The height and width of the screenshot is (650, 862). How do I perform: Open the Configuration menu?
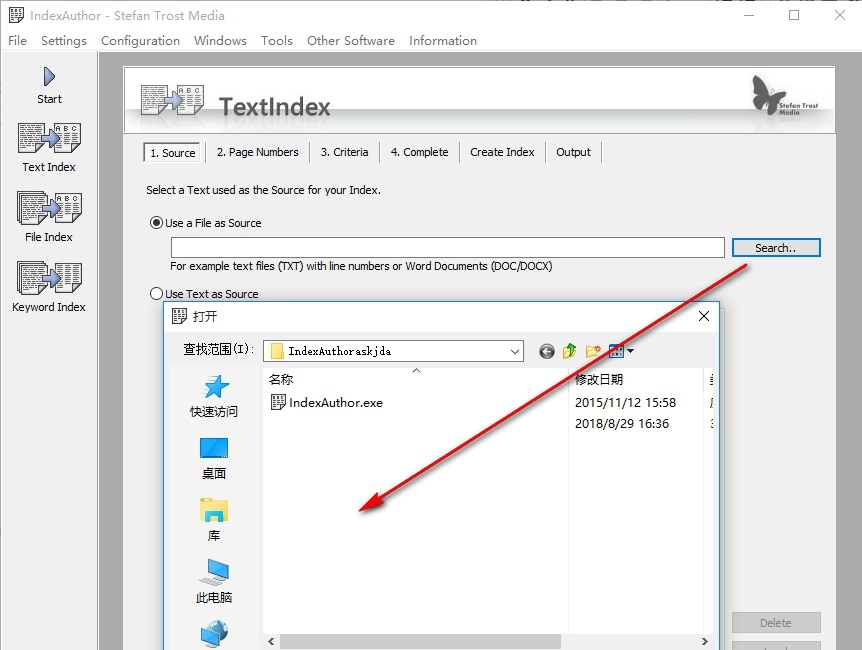(140, 41)
